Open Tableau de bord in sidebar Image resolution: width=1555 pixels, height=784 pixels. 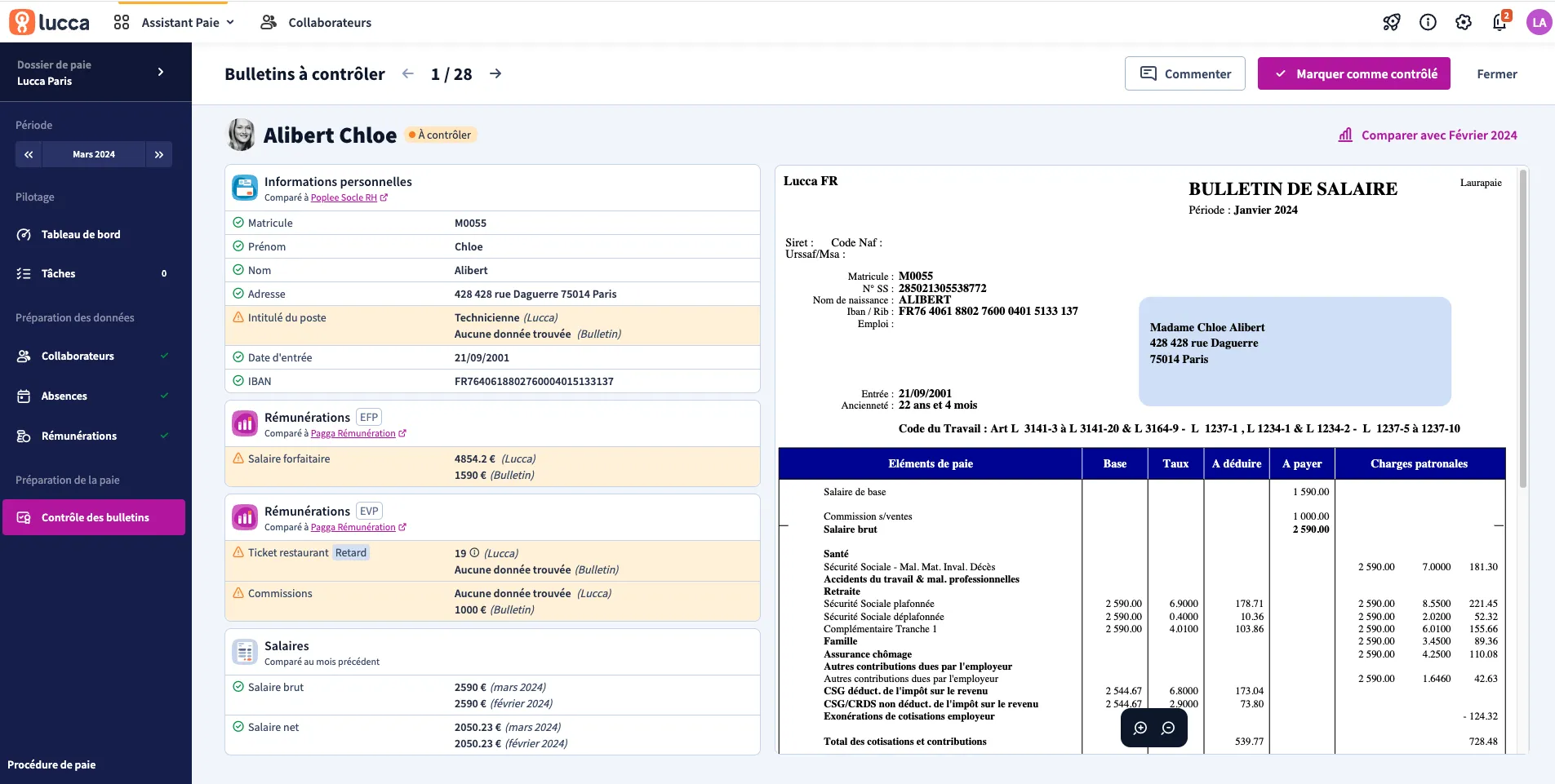coord(81,234)
